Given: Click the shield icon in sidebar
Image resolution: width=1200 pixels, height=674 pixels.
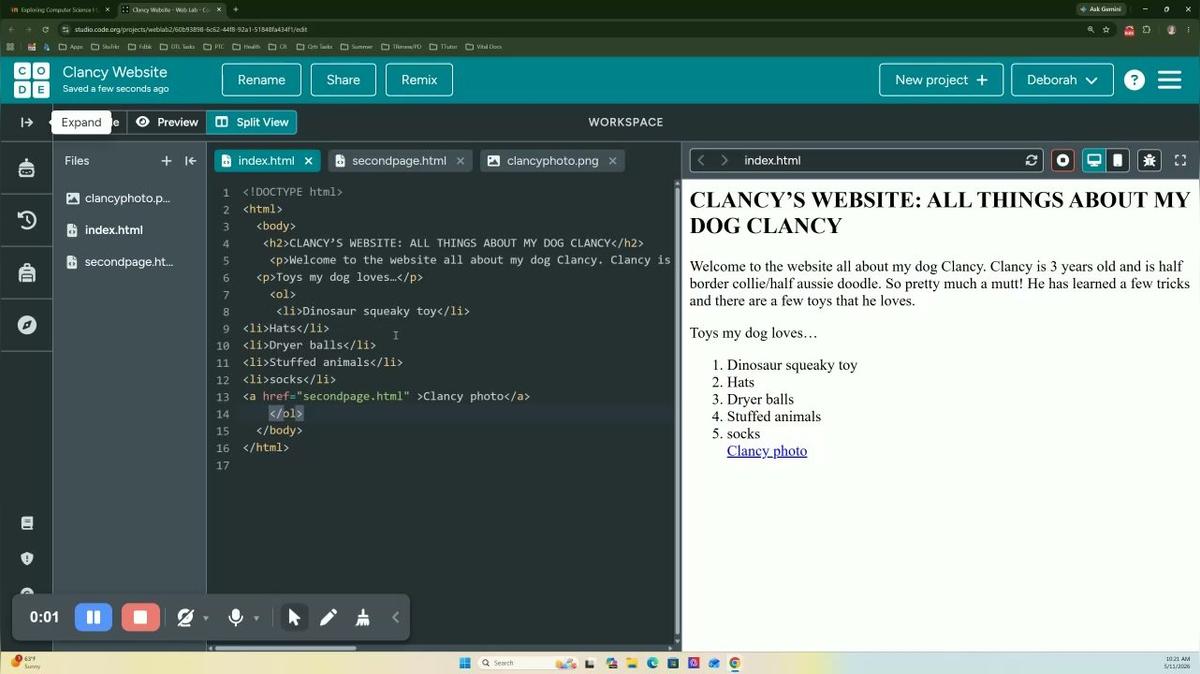Looking at the screenshot, I should pyautogui.click(x=27, y=558).
